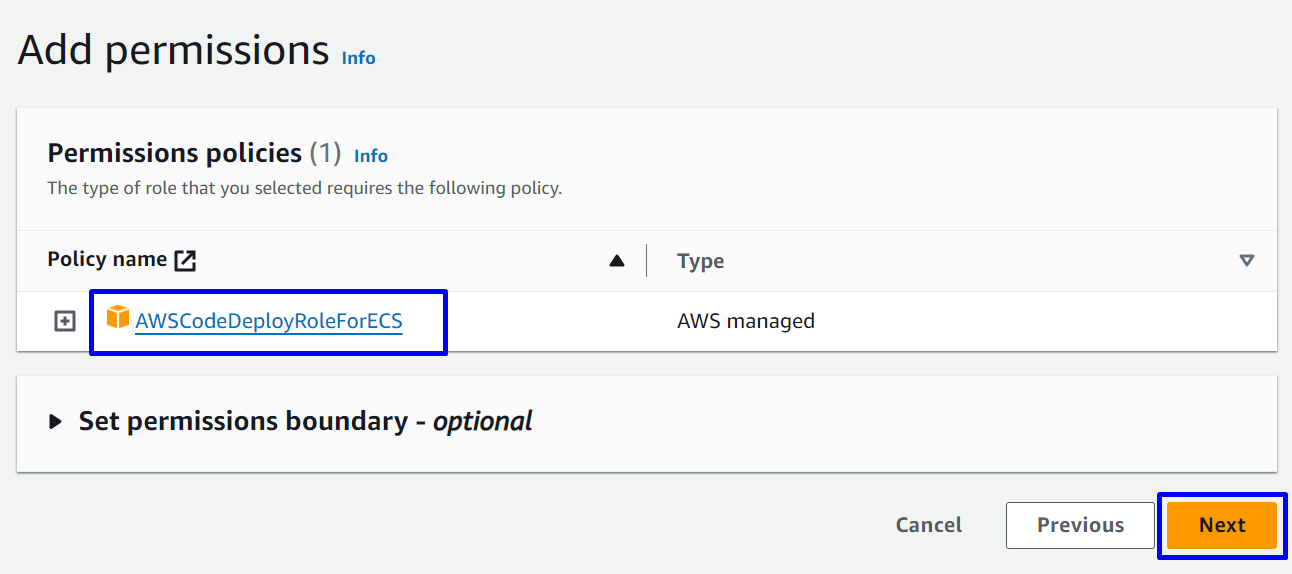Click the Permissions policies section heading
Viewport: 1292px width, 574px height.
(175, 153)
